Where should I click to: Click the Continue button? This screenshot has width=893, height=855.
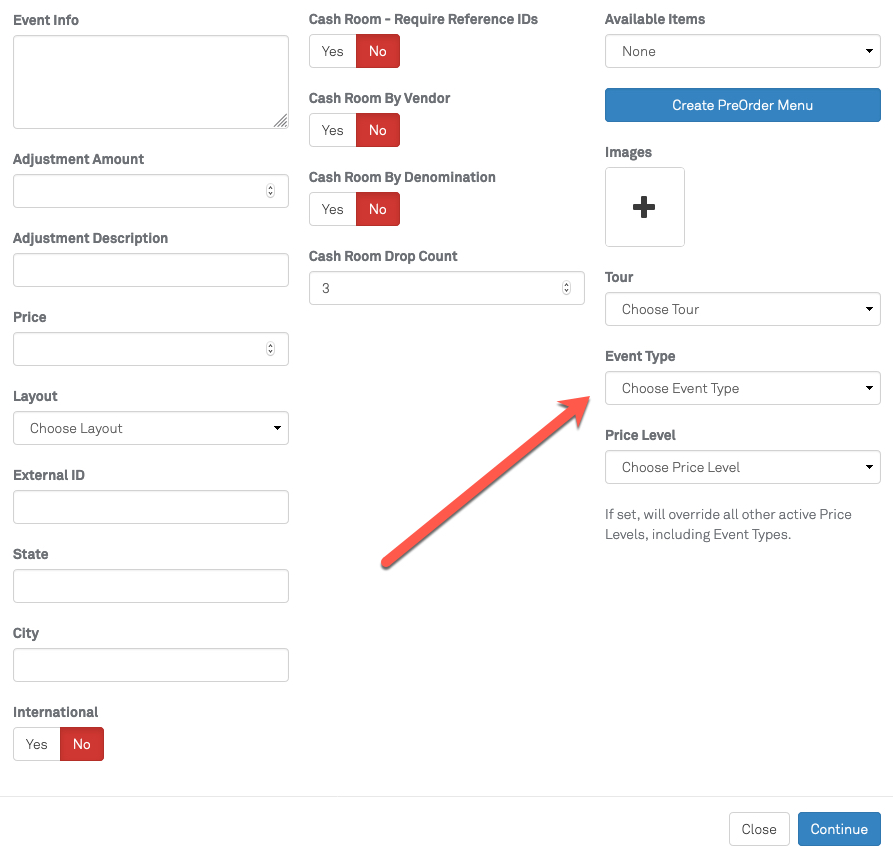[x=838, y=829]
